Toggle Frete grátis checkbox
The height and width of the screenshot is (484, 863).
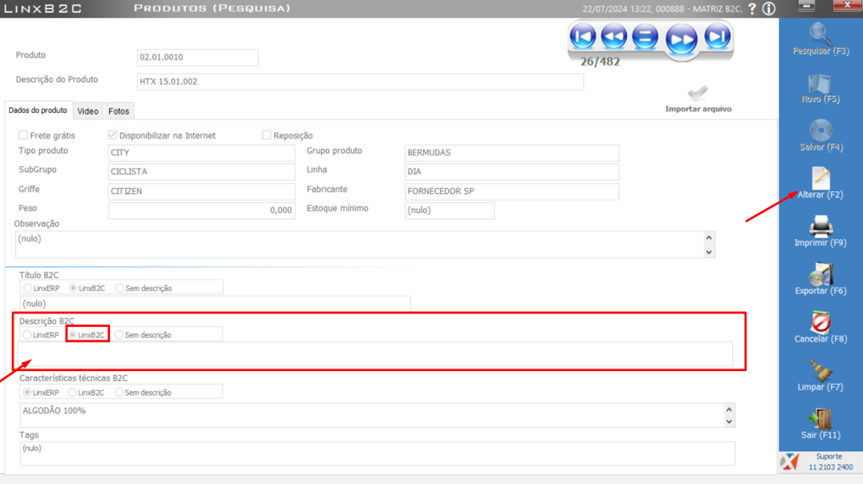tap(23, 135)
